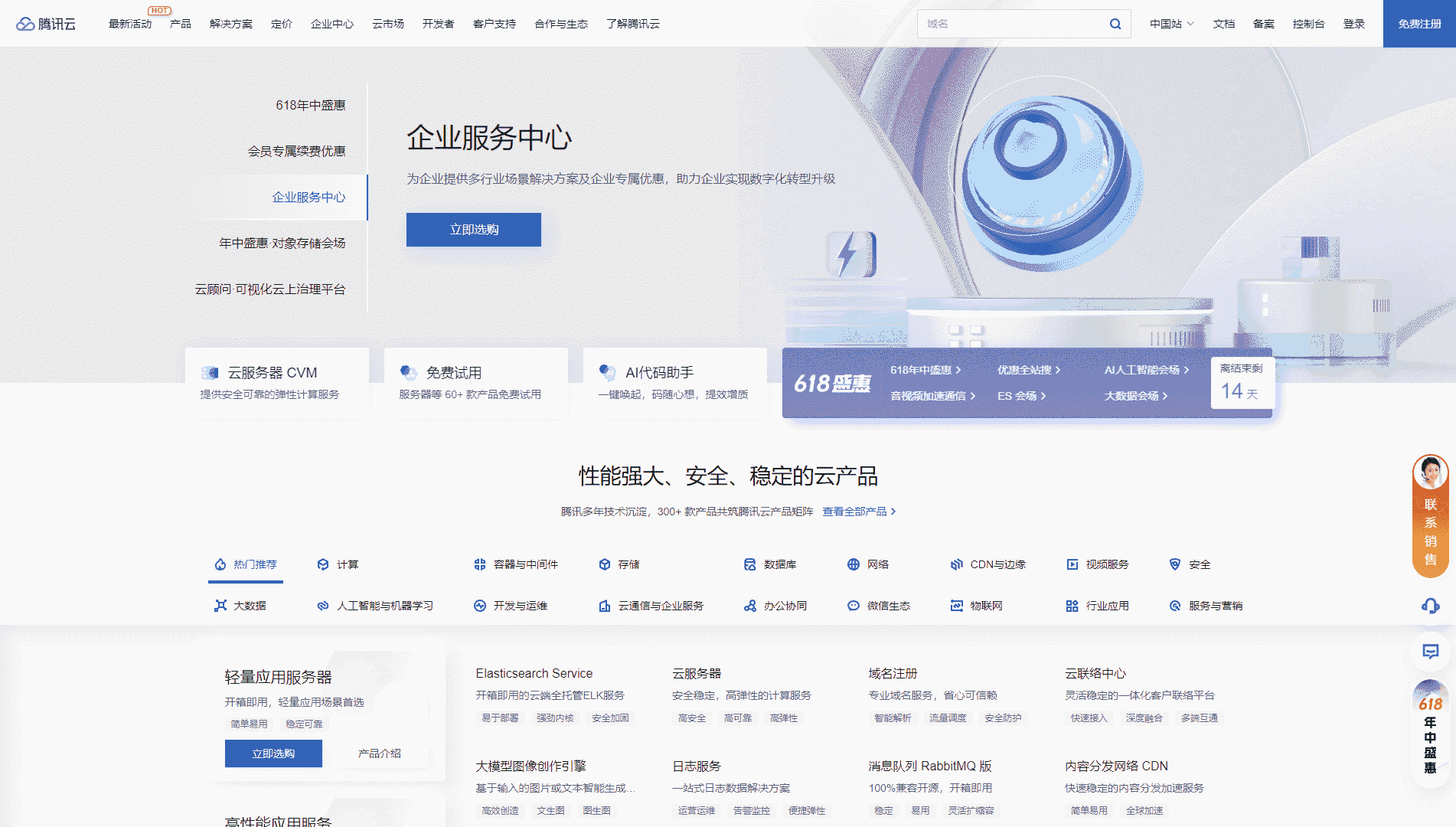Click the 云服务器 CVM card icon
Image resolution: width=1456 pixels, height=827 pixels.
[210, 373]
